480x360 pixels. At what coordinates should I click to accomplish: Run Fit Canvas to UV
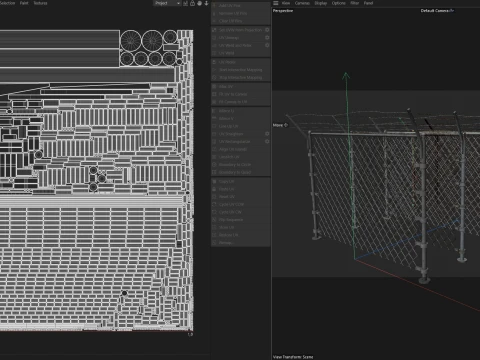(x=240, y=102)
